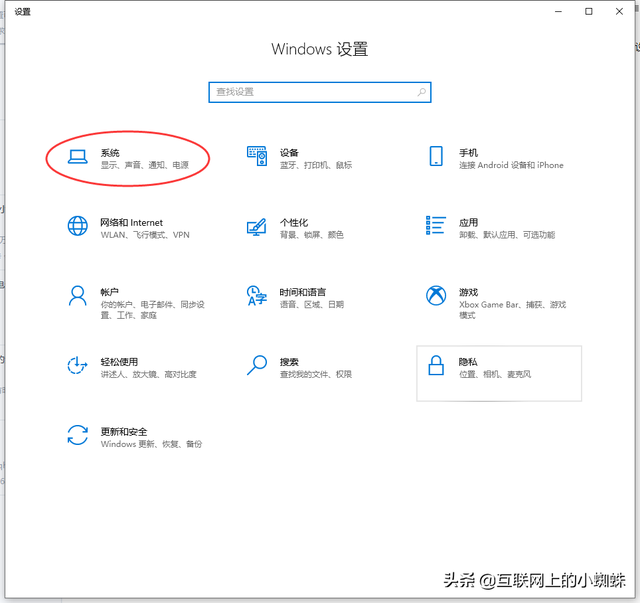Click the 手机 settings title
Viewport: 640px width, 603px height.
[468, 153]
